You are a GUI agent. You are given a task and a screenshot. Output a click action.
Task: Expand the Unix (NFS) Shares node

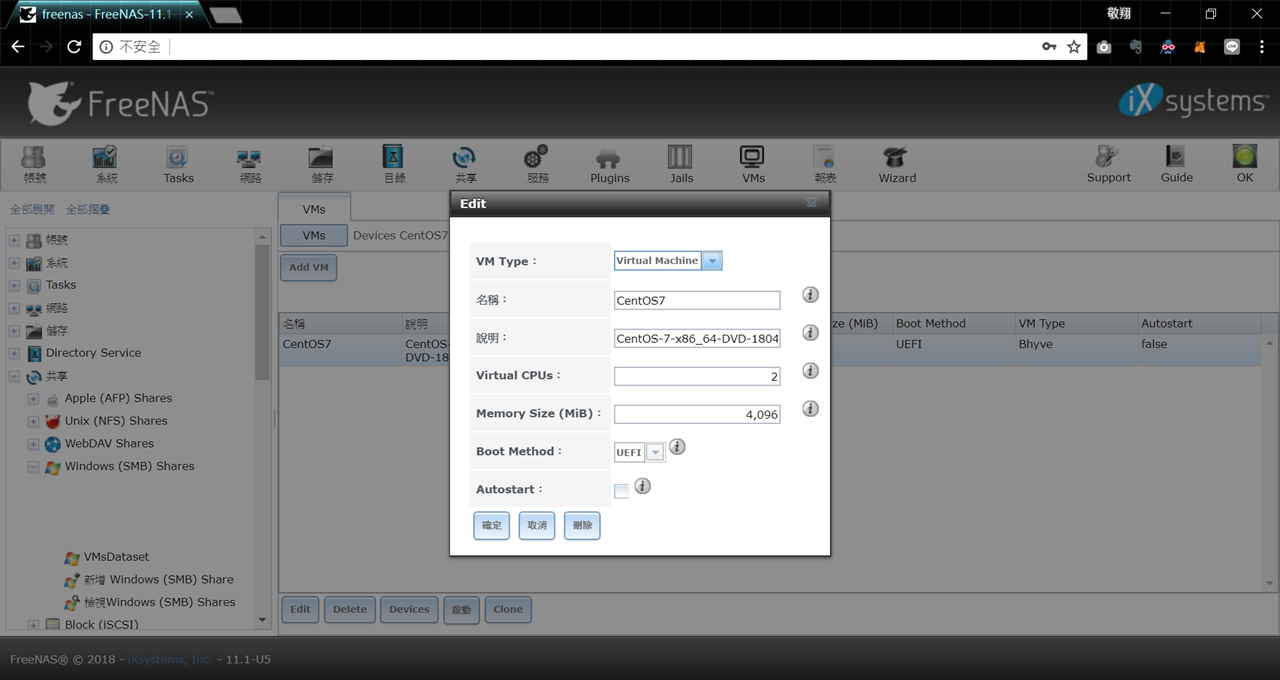coord(33,421)
